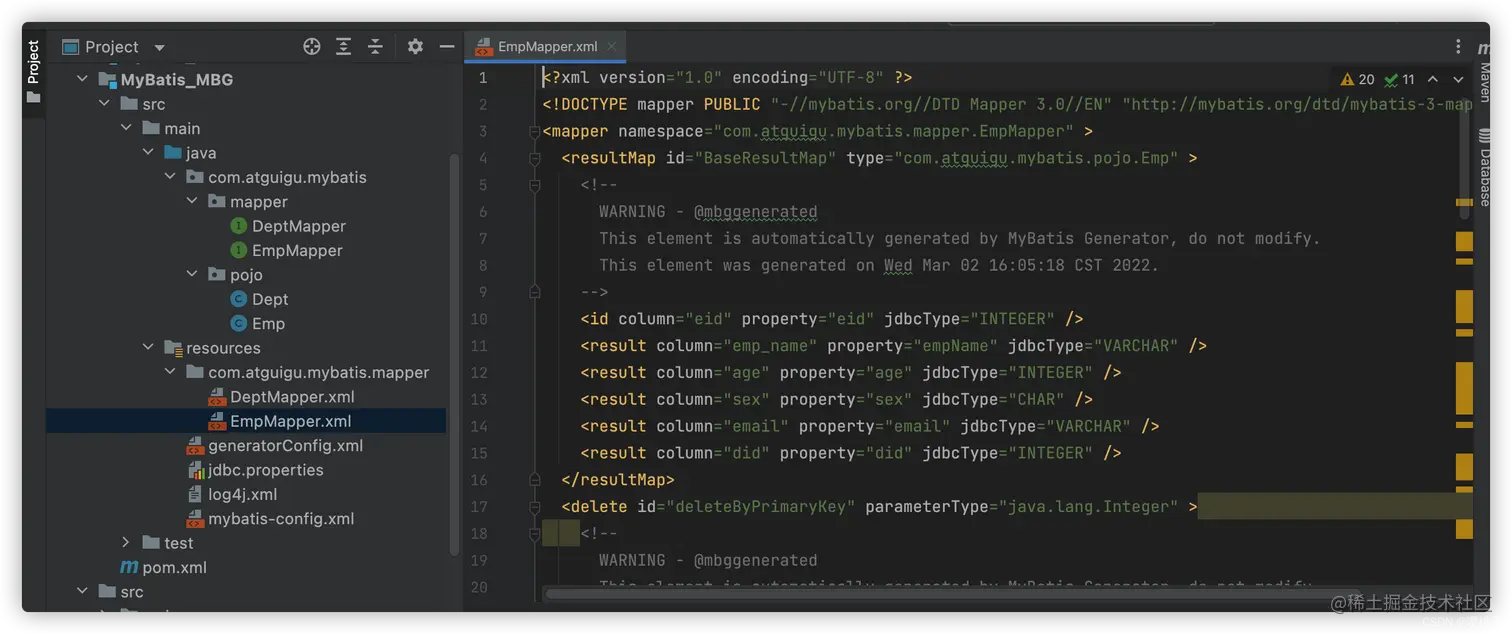Open the editor tabs more options menu
Viewport: 1512px width, 634px height.
coord(1458,47)
